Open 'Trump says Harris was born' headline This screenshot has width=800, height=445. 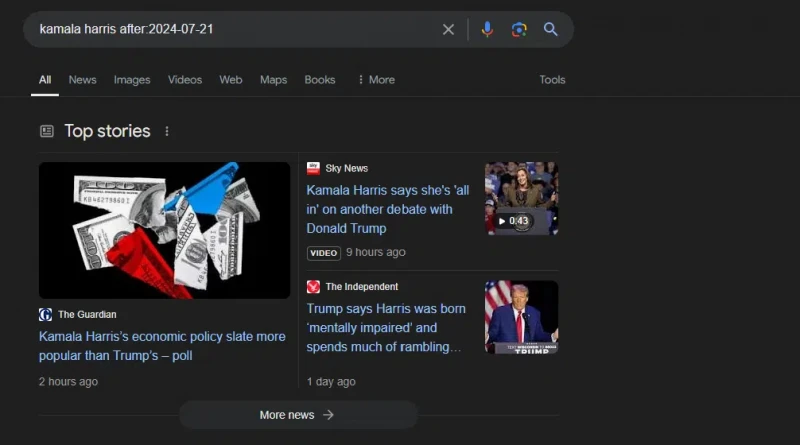coord(386,328)
